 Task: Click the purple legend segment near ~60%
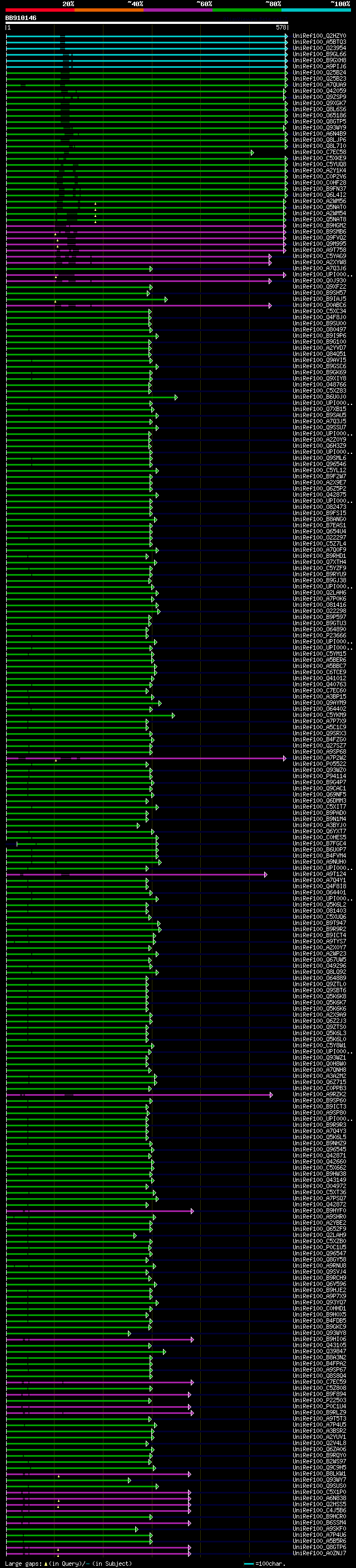coord(179,10)
